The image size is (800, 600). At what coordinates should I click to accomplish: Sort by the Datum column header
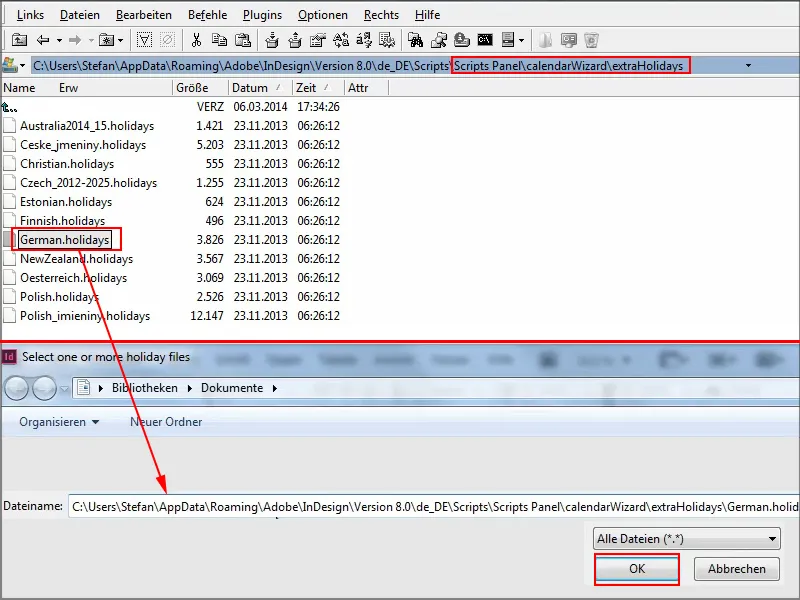click(x=250, y=88)
